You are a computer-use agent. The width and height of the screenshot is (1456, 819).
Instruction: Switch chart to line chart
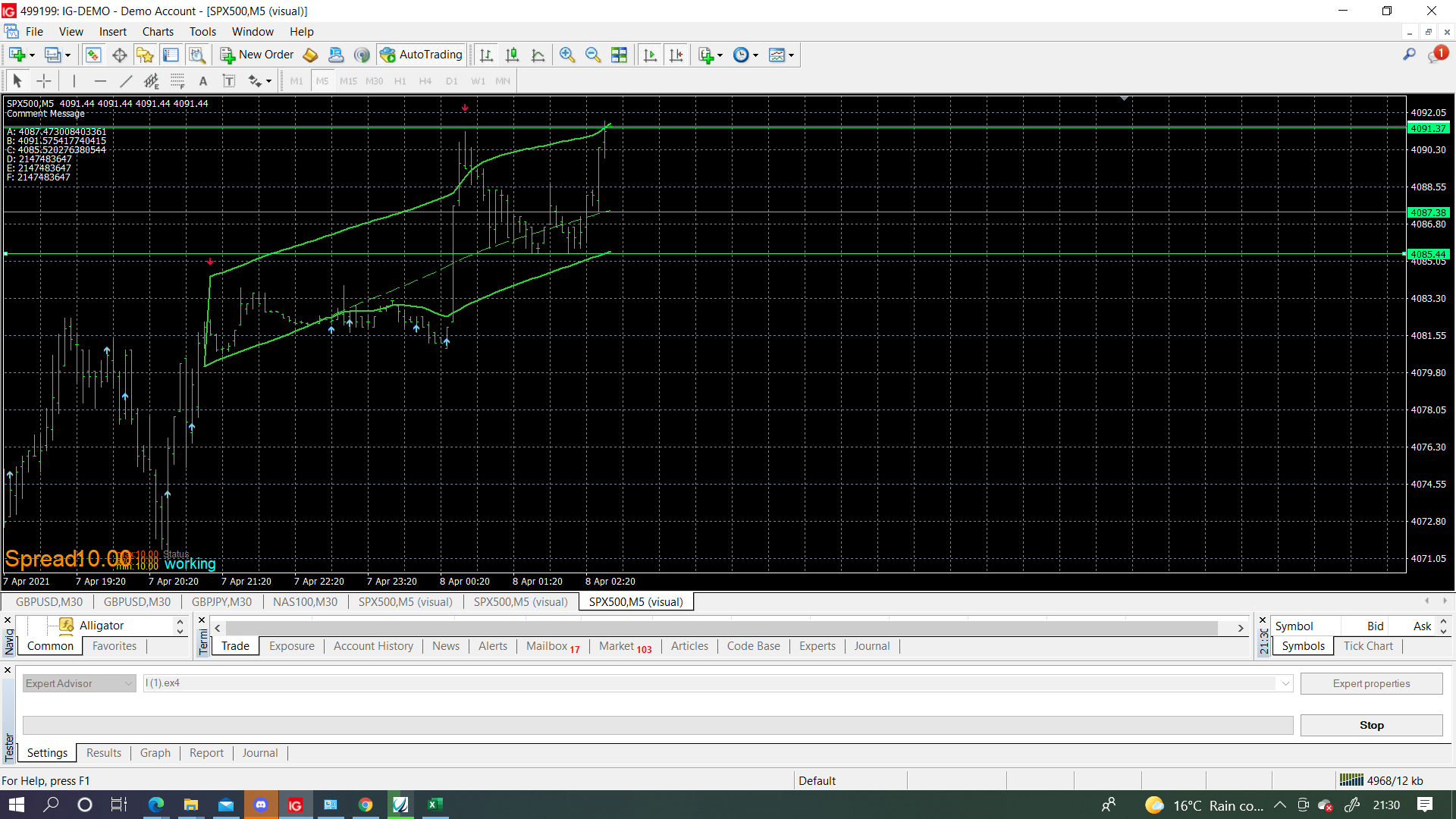click(538, 55)
